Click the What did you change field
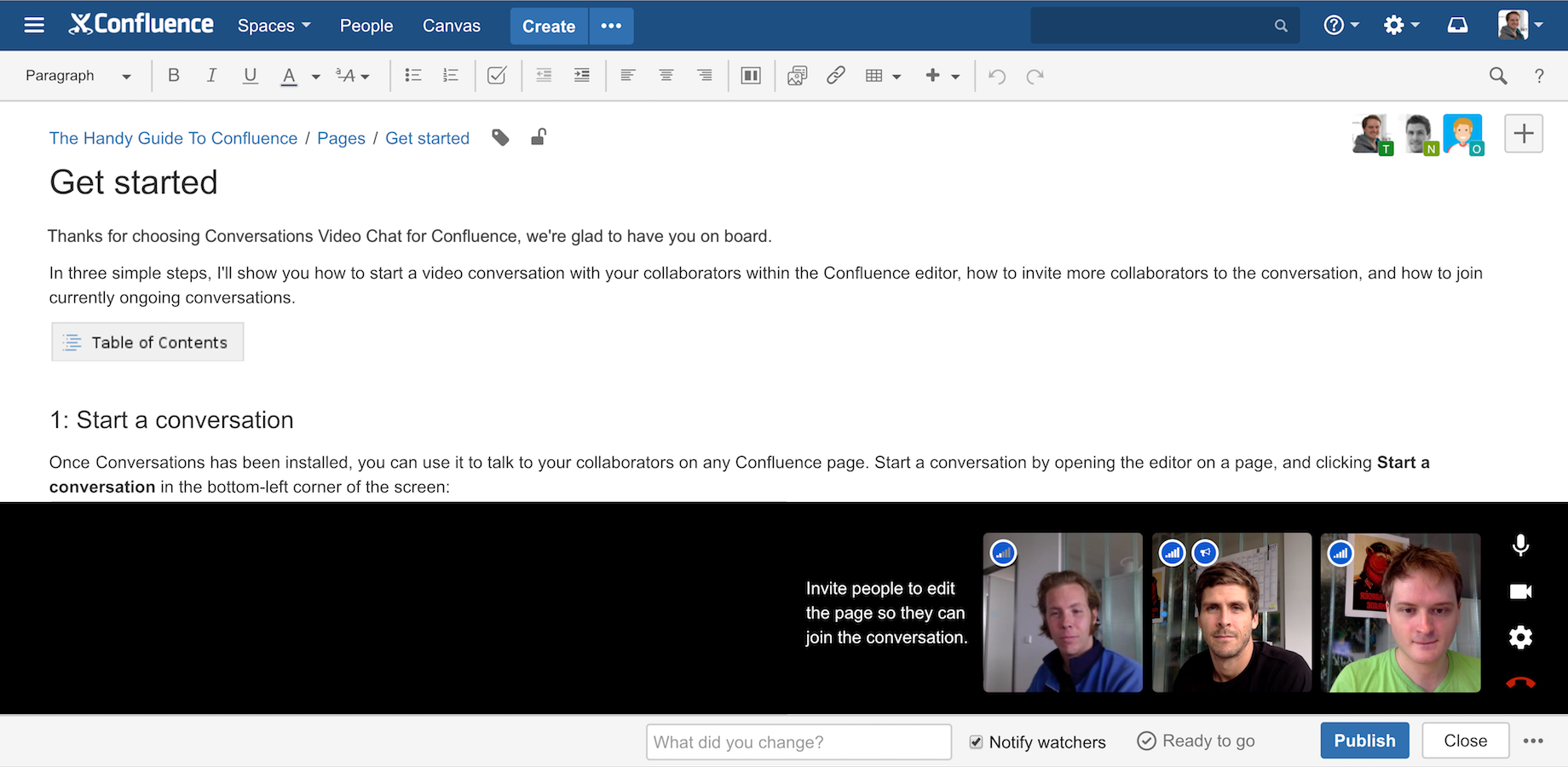The height and width of the screenshot is (767, 1568). click(798, 741)
